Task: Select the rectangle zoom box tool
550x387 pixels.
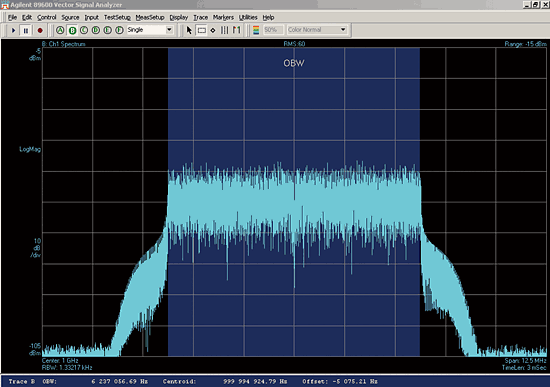Action: (x=202, y=30)
